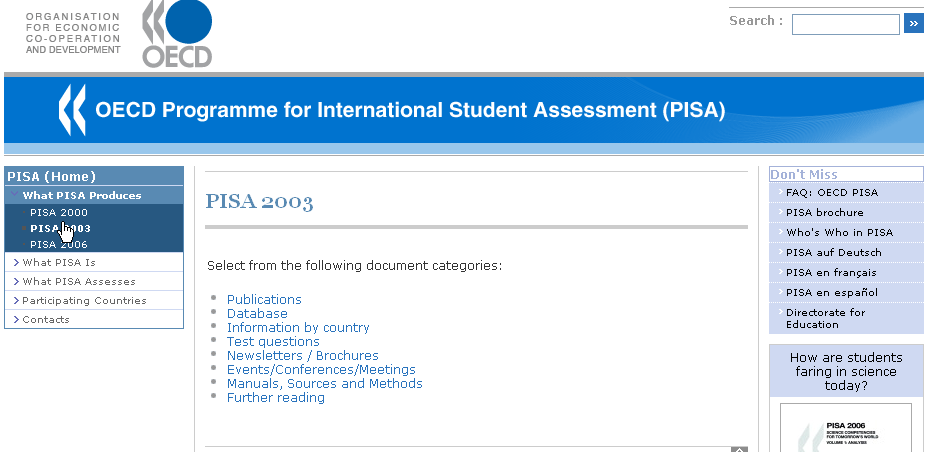925x452 pixels.
Task: Click the search go arrow button
Action: coord(913,23)
